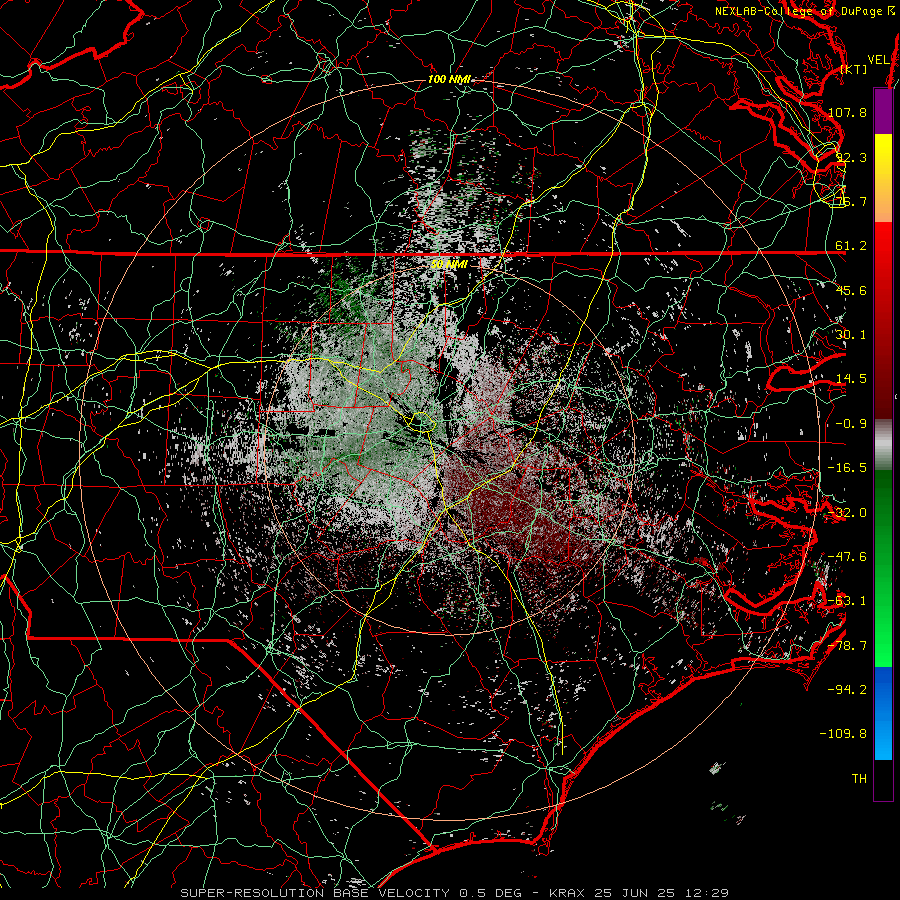Click the yellow-orange segment of the color bar
The image size is (900, 900).
(x=883, y=178)
